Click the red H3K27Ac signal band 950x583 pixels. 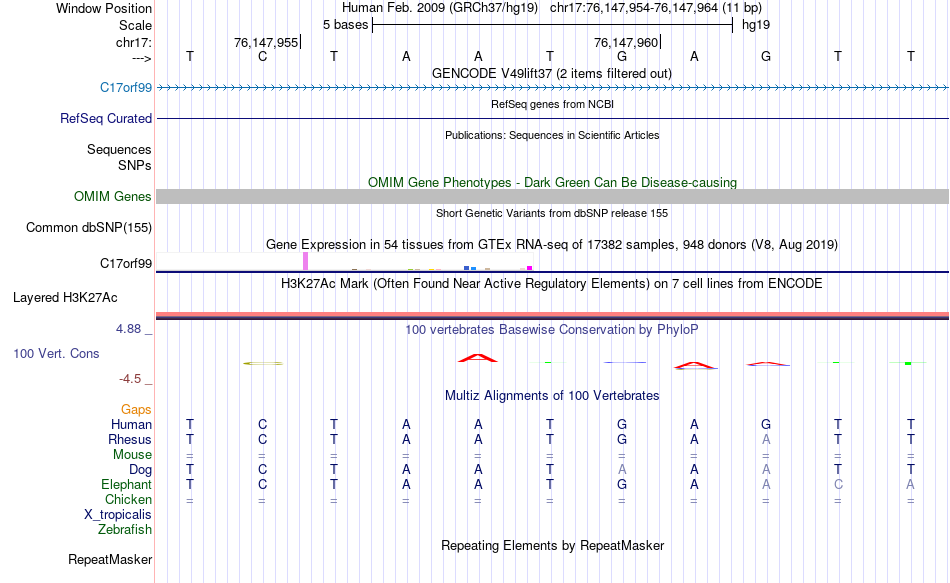552,315
